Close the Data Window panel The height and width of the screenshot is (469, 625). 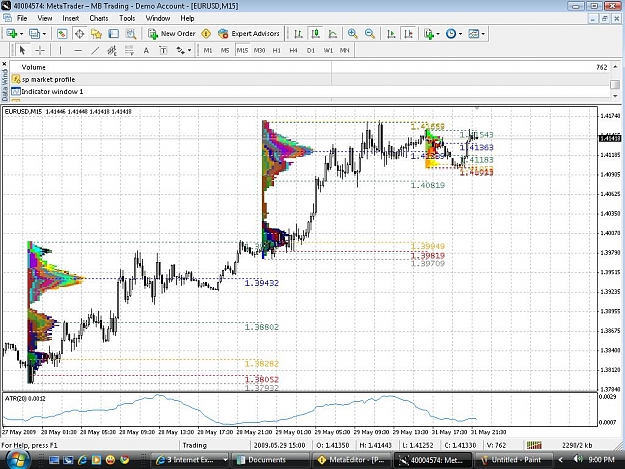pos(4,64)
